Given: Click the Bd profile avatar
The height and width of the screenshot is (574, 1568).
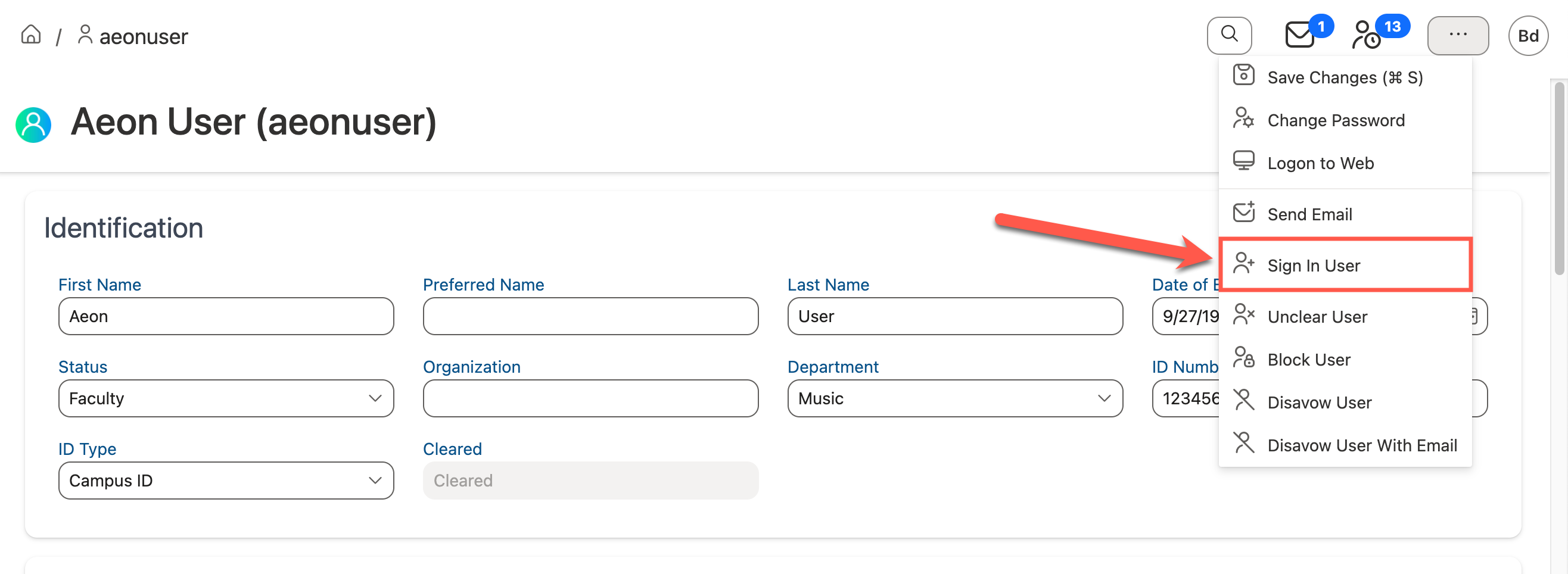Looking at the screenshot, I should pos(1527,36).
